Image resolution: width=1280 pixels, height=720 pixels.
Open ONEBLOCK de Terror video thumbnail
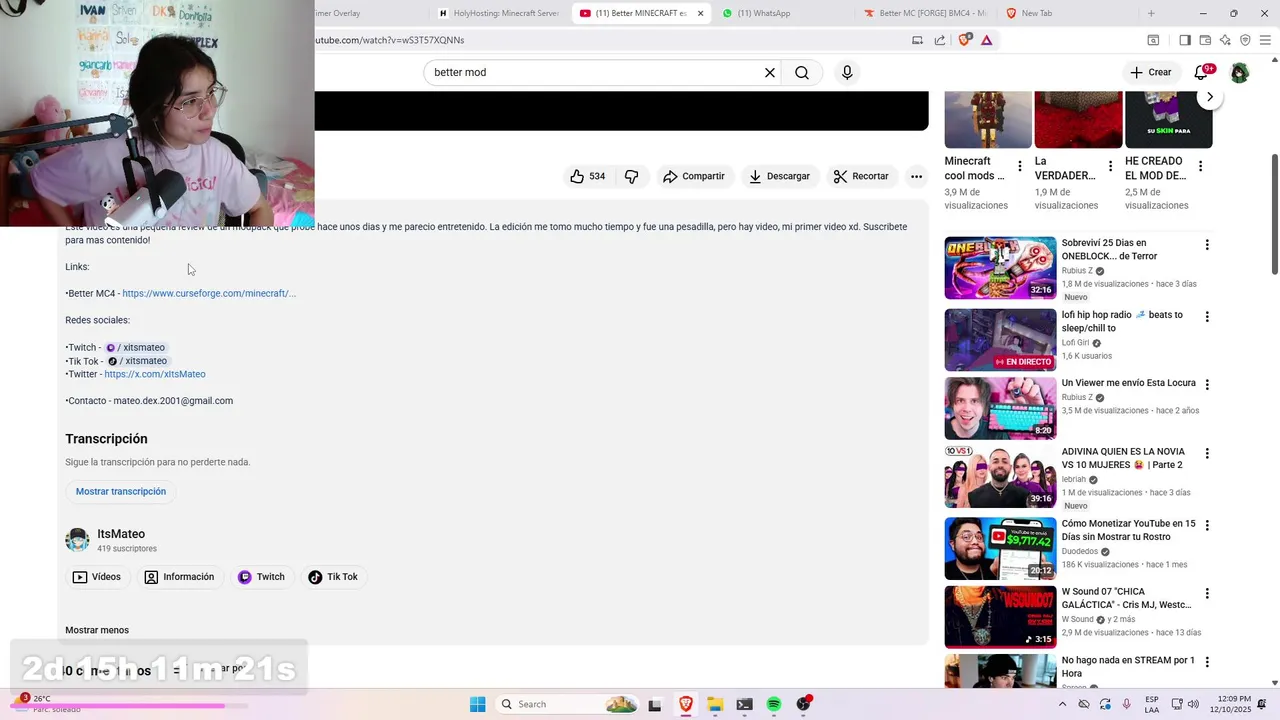[x=1000, y=268]
